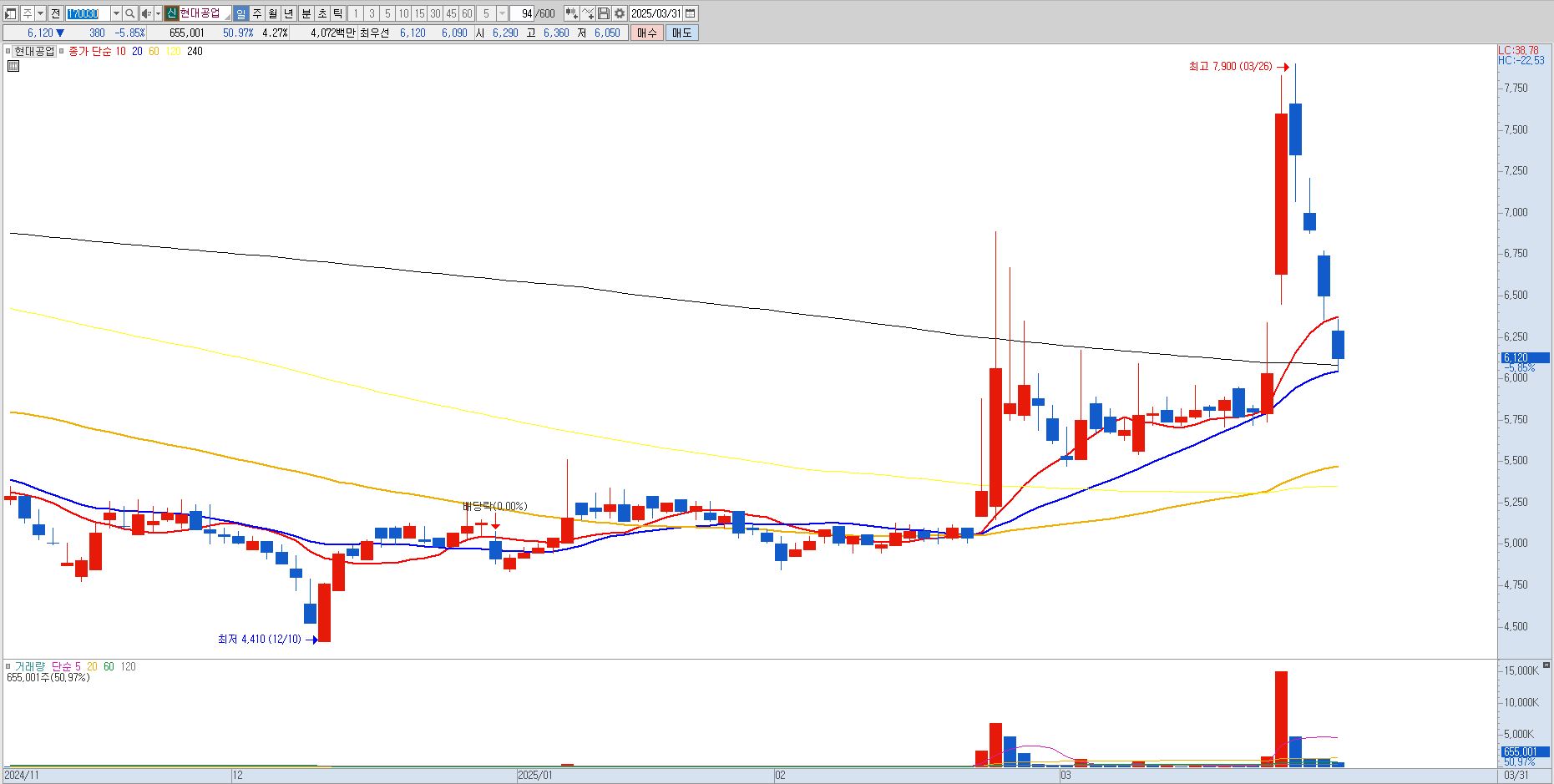1554x784 pixels.
Task: Click the 매수 buy button
Action: [647, 33]
